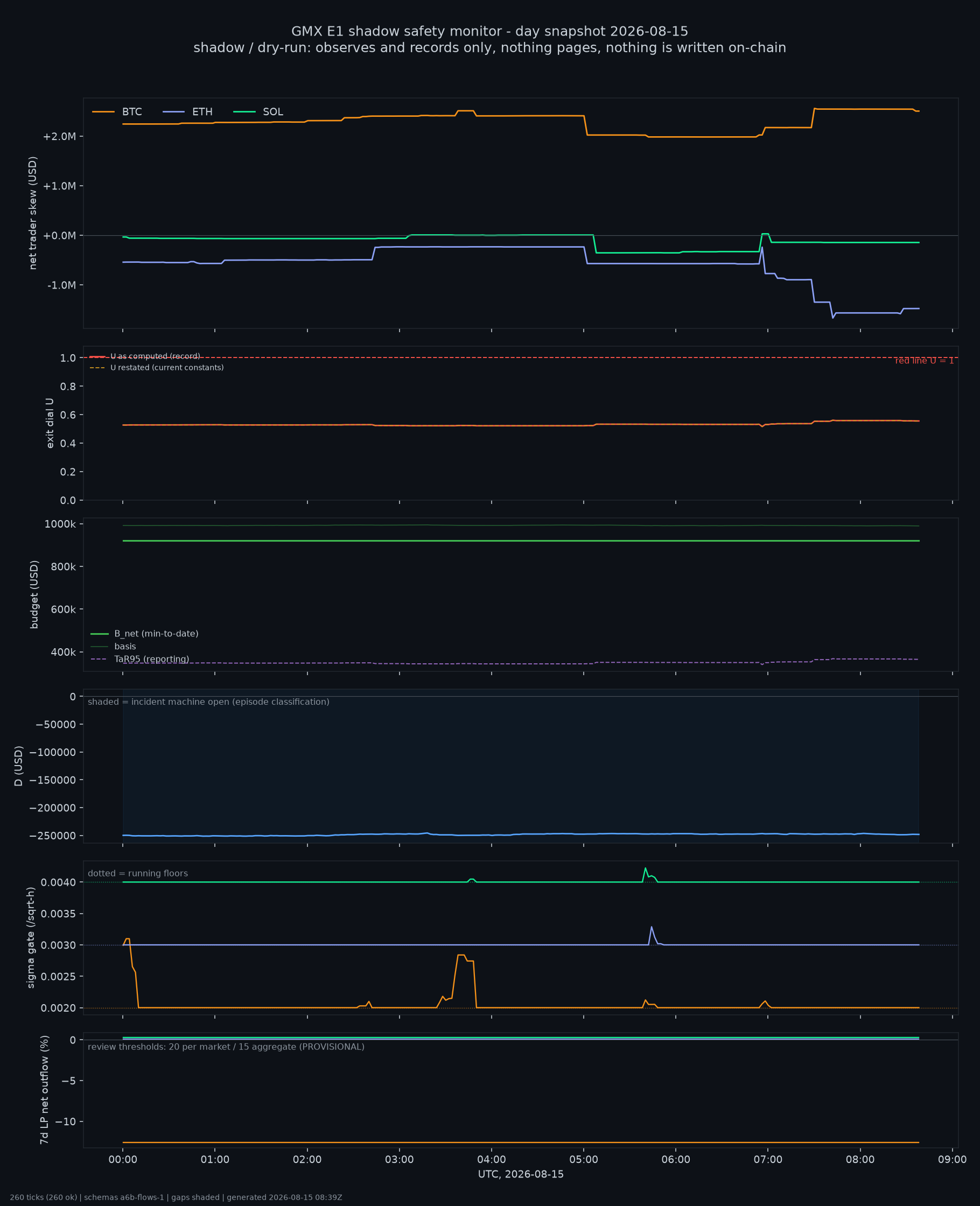Click the green 'B_net (min-to-date)' legend line swatch
The width and height of the screenshot is (980, 1206).
(100, 634)
